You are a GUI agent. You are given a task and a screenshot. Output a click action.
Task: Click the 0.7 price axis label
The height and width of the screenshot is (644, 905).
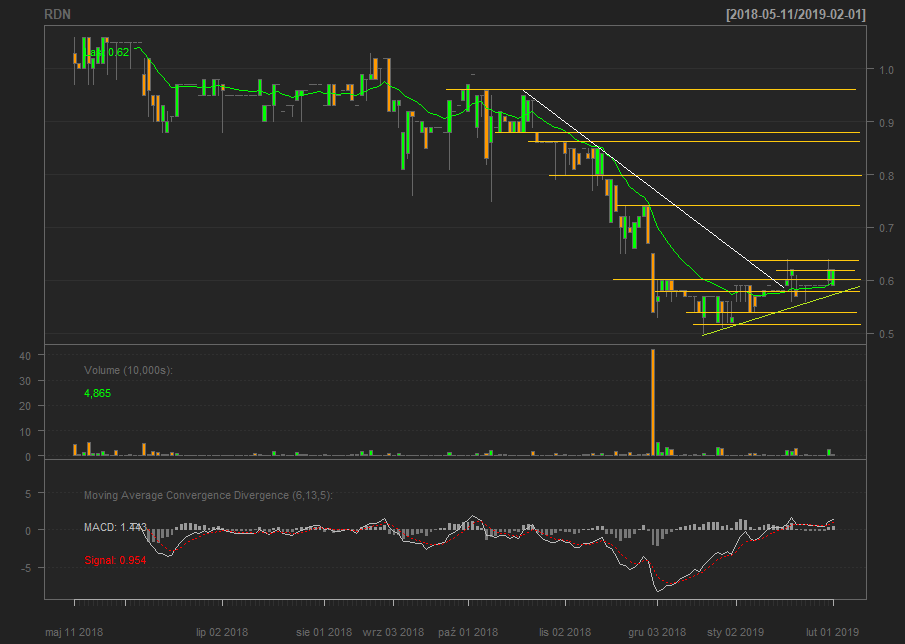887,229
